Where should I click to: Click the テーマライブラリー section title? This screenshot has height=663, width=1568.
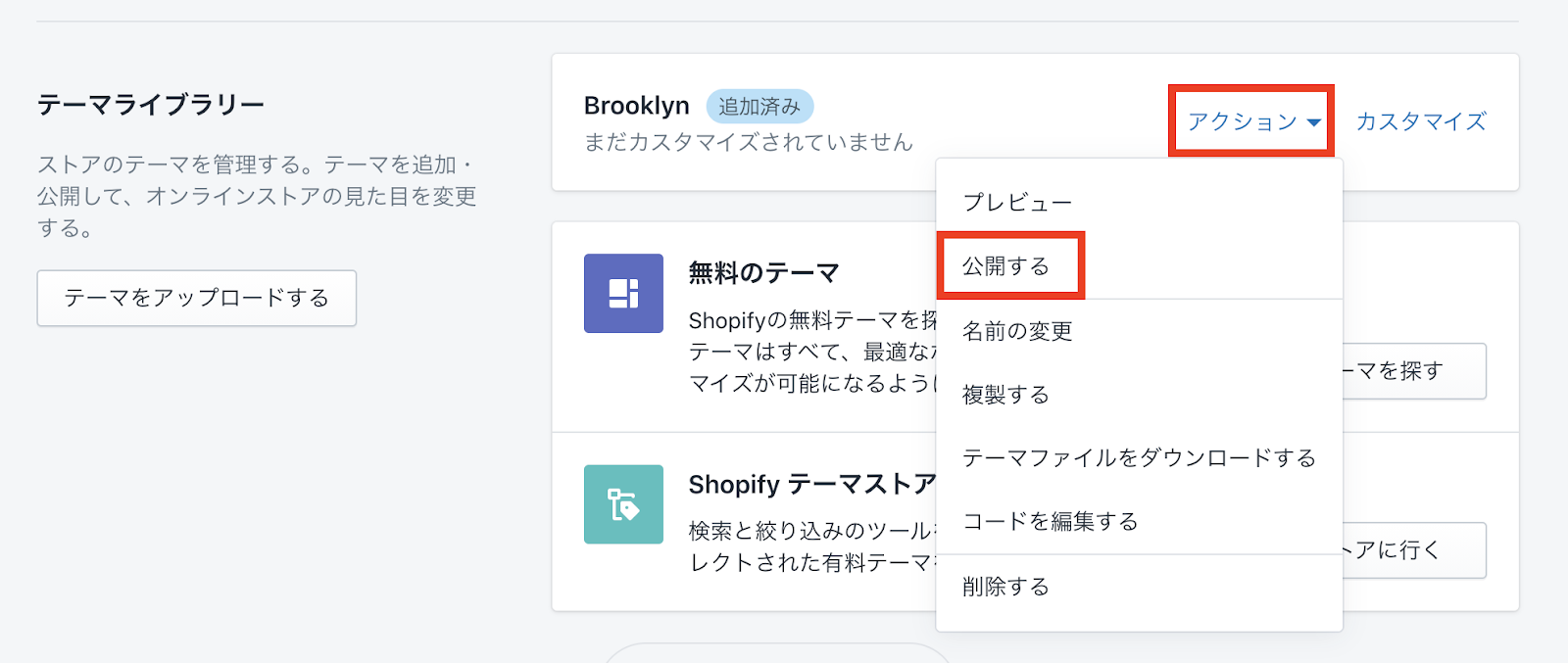pyautogui.click(x=151, y=105)
